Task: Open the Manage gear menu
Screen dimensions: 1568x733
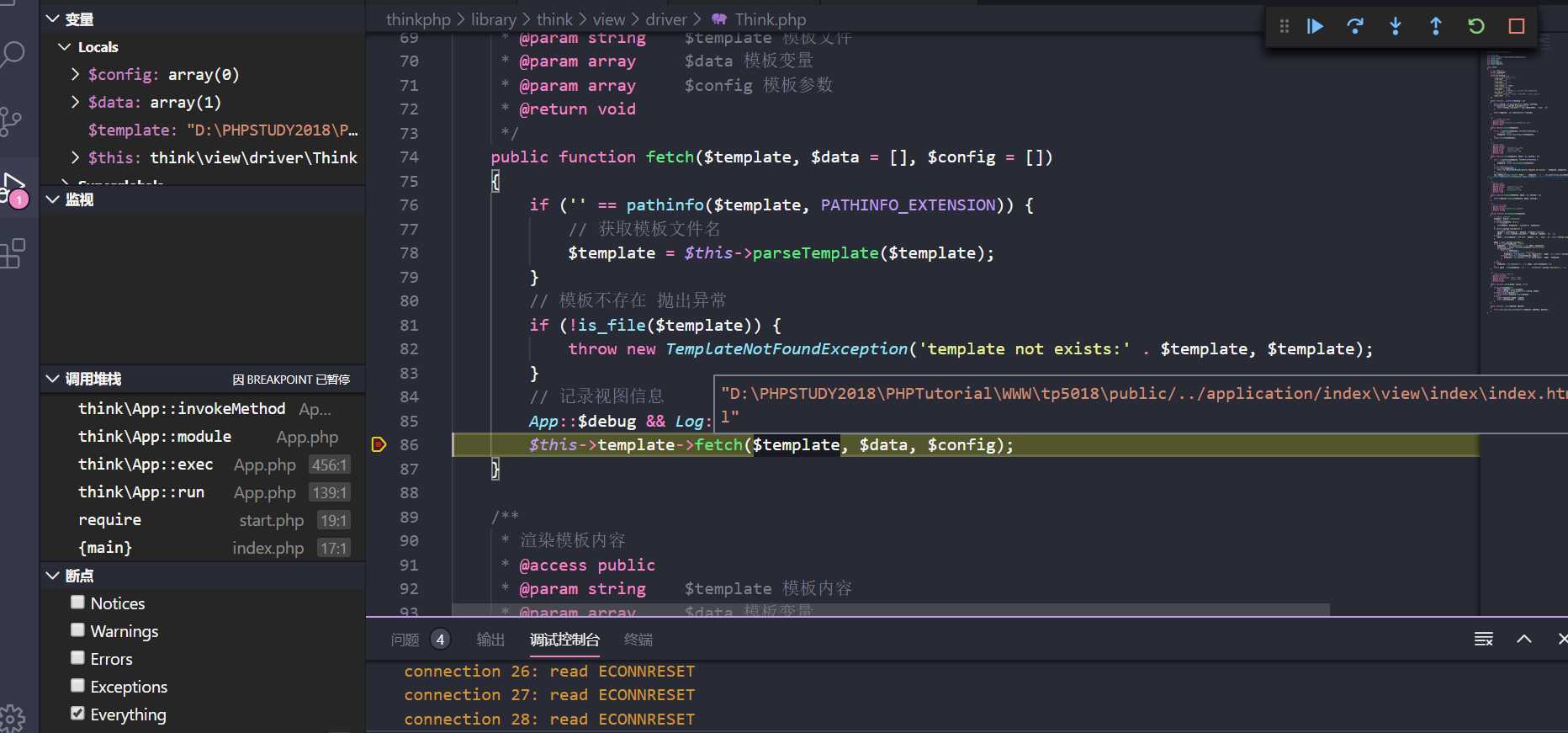Action: point(13,718)
